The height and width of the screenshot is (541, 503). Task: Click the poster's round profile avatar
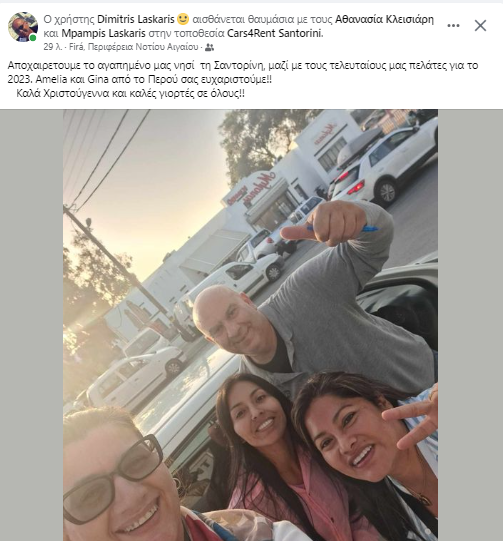[x=23, y=27]
